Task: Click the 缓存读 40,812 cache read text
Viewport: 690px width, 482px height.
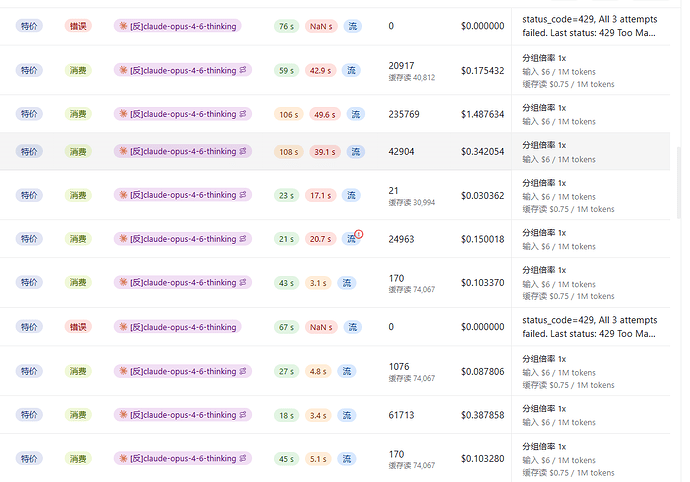Action: click(x=412, y=77)
